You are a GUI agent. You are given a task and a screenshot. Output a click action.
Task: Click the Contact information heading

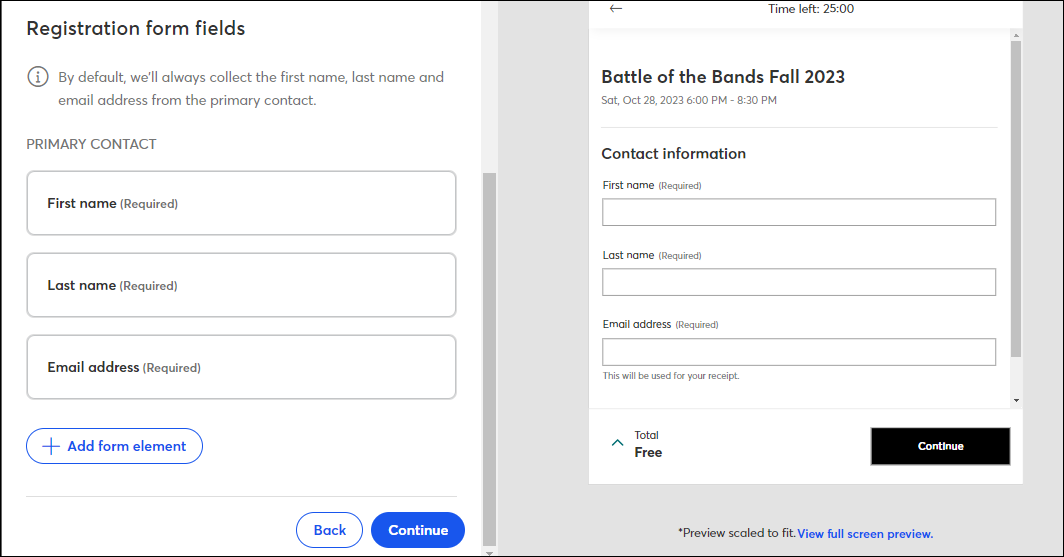(673, 154)
